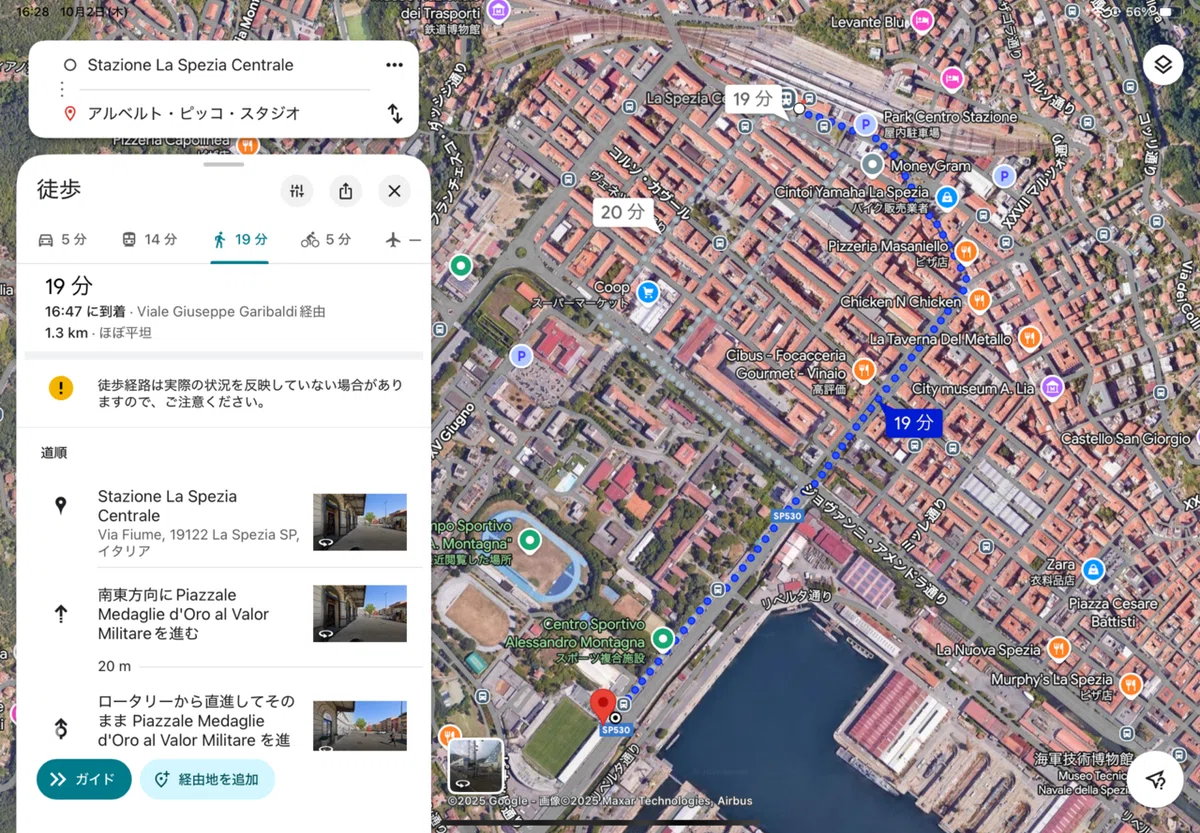
Task: Open Street View thumbnail for Stazione La Spezia Centrale step
Action: pos(360,522)
